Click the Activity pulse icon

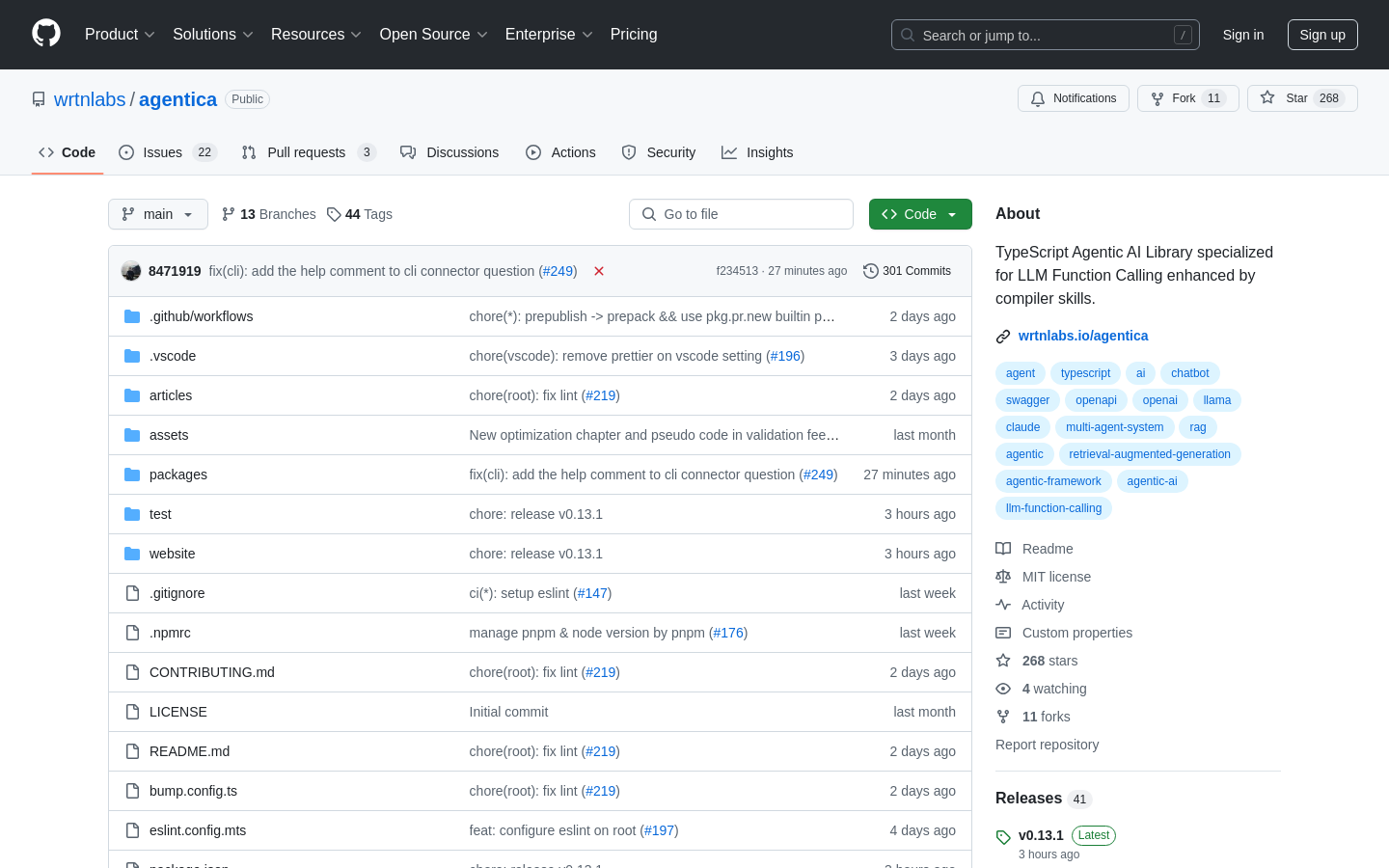click(1003, 605)
